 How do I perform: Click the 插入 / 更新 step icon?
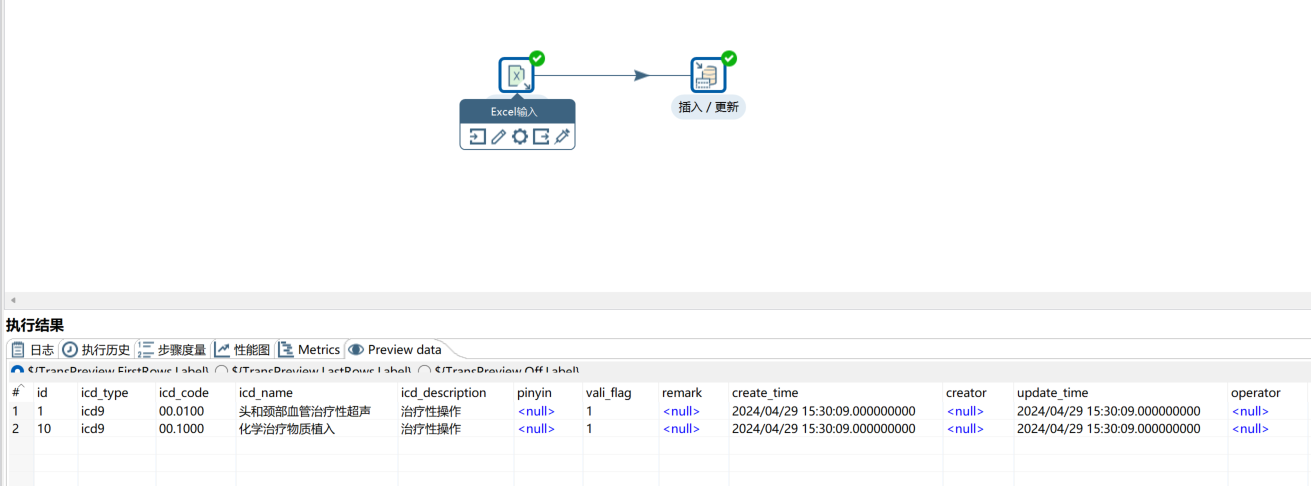coord(708,75)
